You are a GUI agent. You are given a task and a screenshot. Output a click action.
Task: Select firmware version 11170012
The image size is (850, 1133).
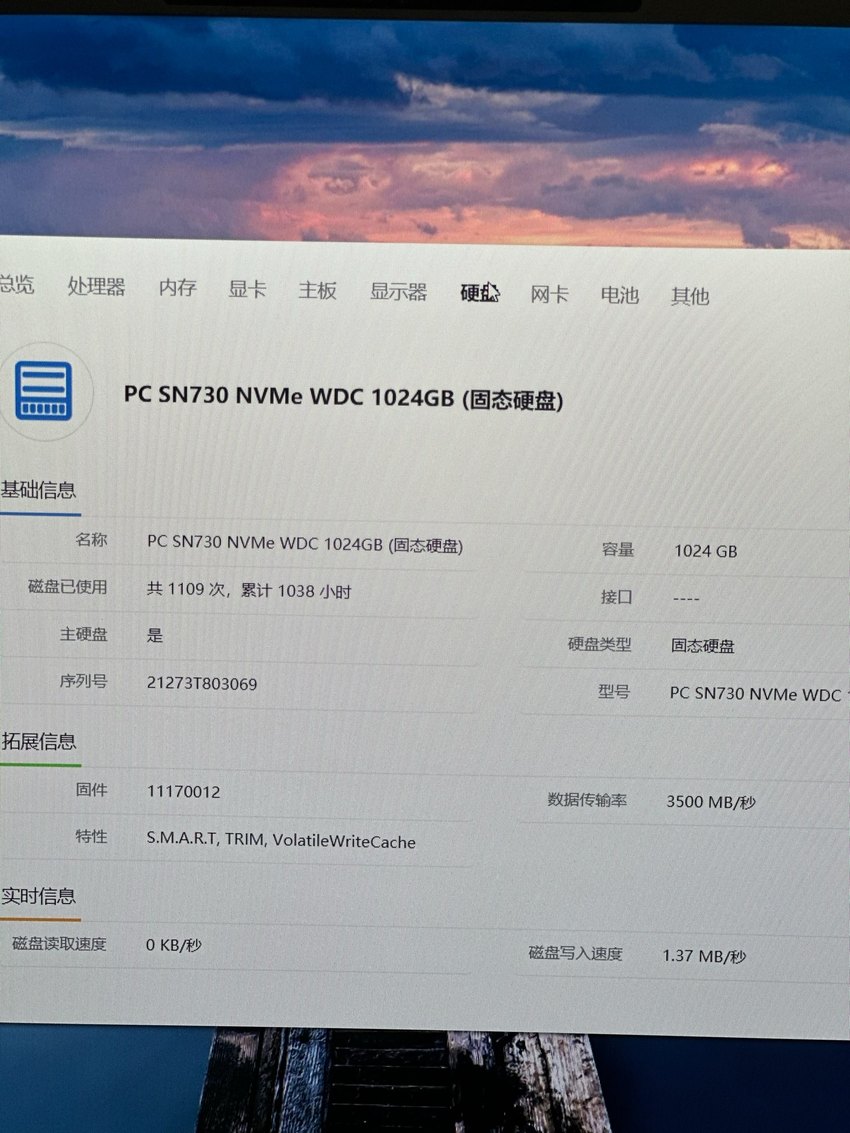tap(184, 791)
